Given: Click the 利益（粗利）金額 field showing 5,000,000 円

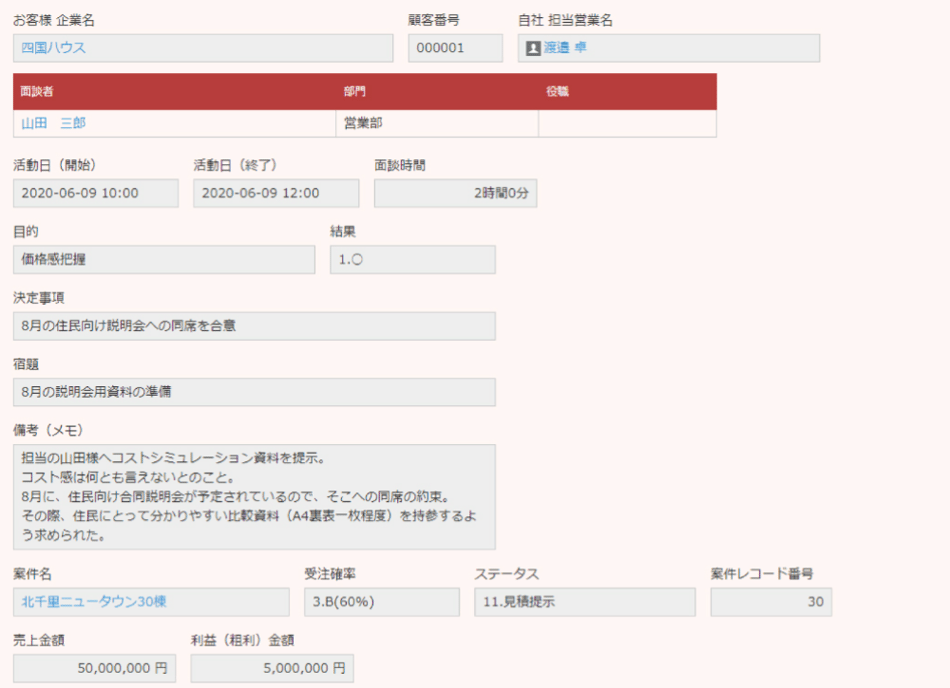Looking at the screenshot, I should [x=272, y=669].
